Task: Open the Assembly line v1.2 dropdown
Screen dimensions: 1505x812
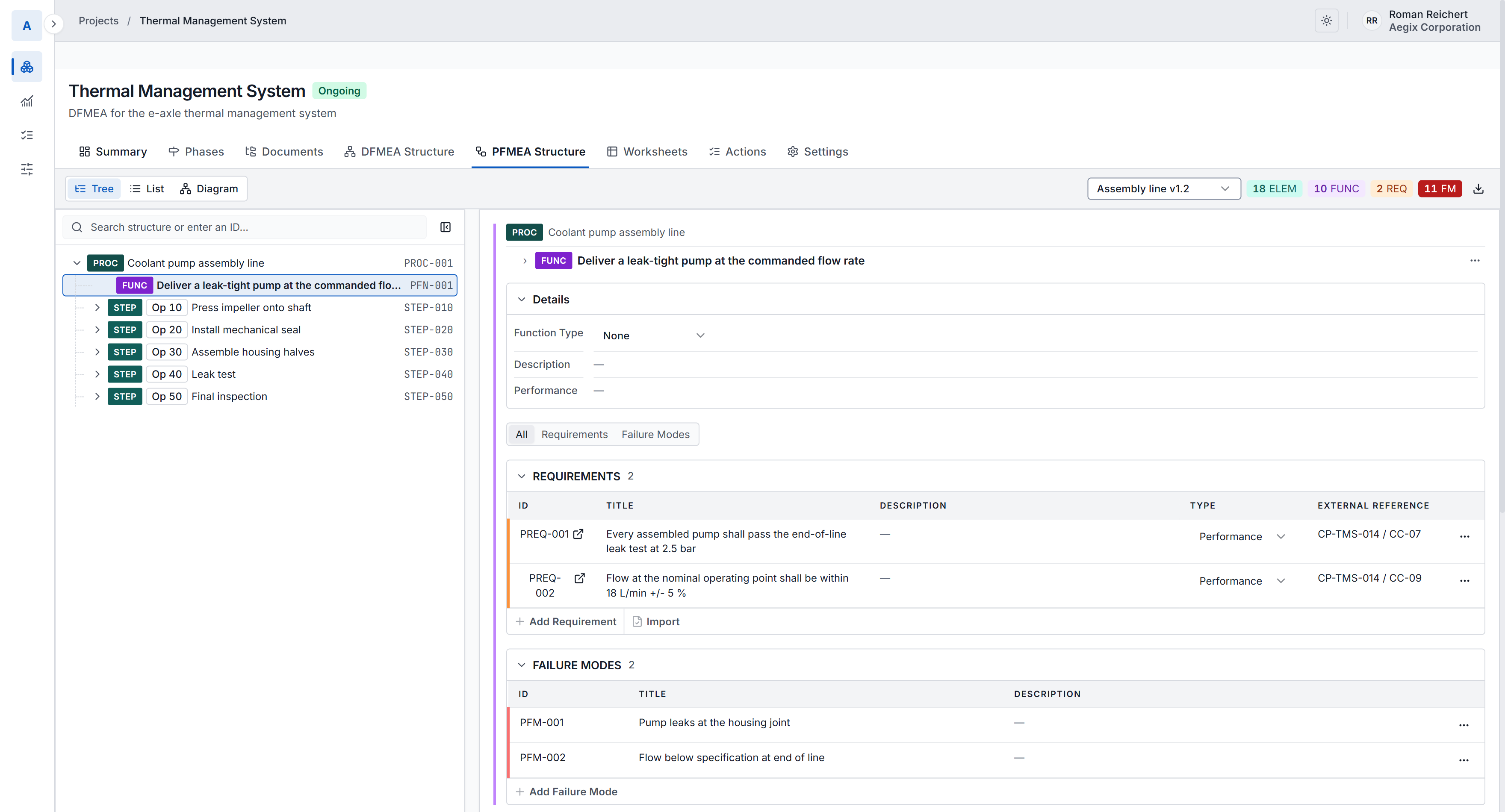Action: [1164, 189]
